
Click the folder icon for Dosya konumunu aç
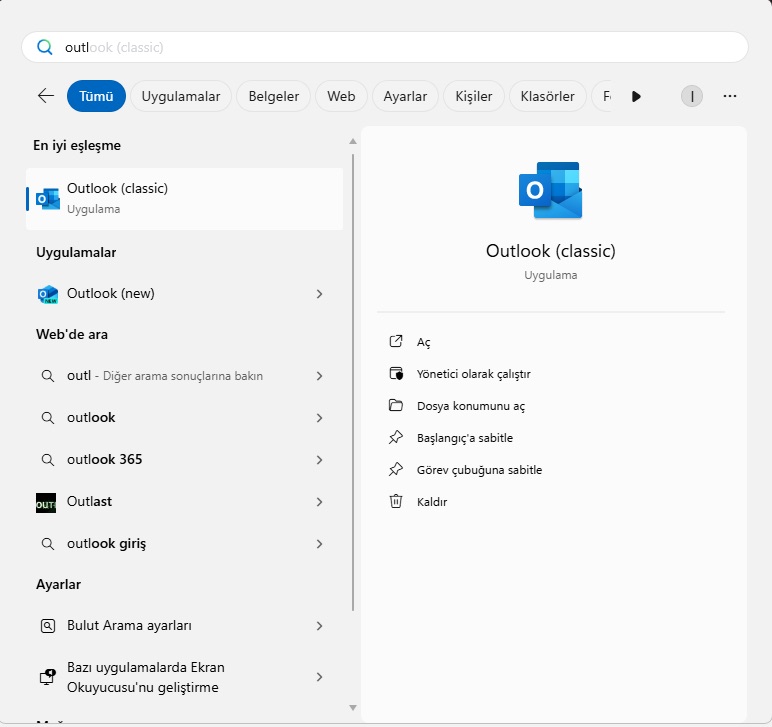396,406
